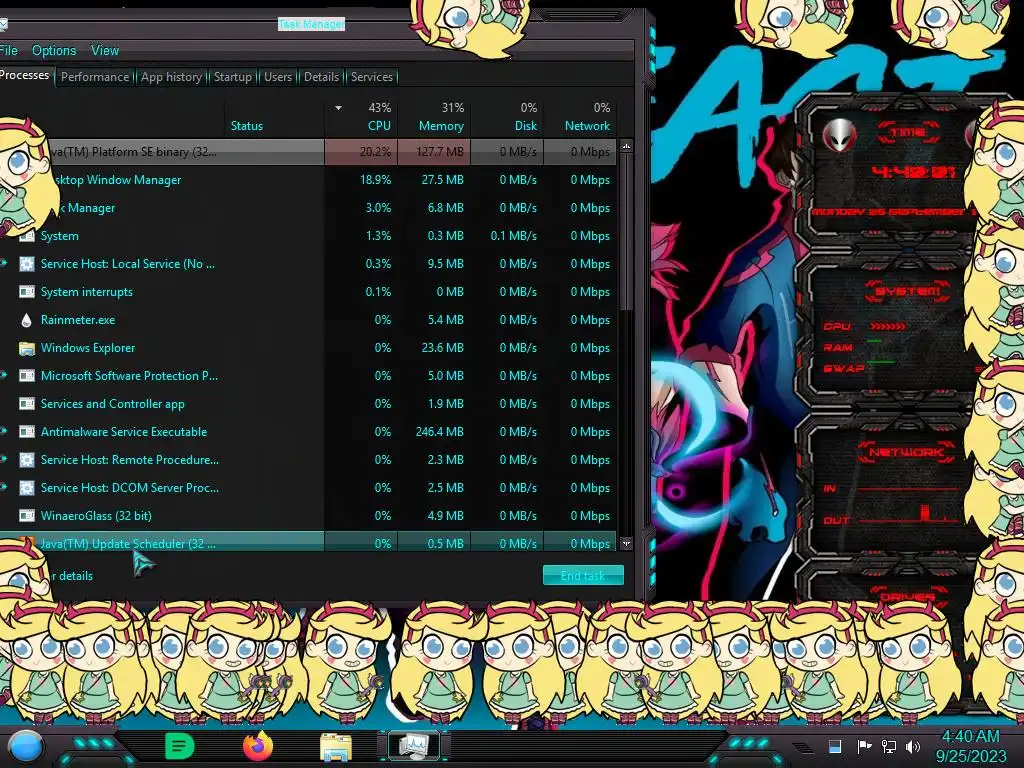Screen dimensions: 1024x768
Task: Select the Java(TM) Update Scheduler row
Action: [x=308, y=543]
